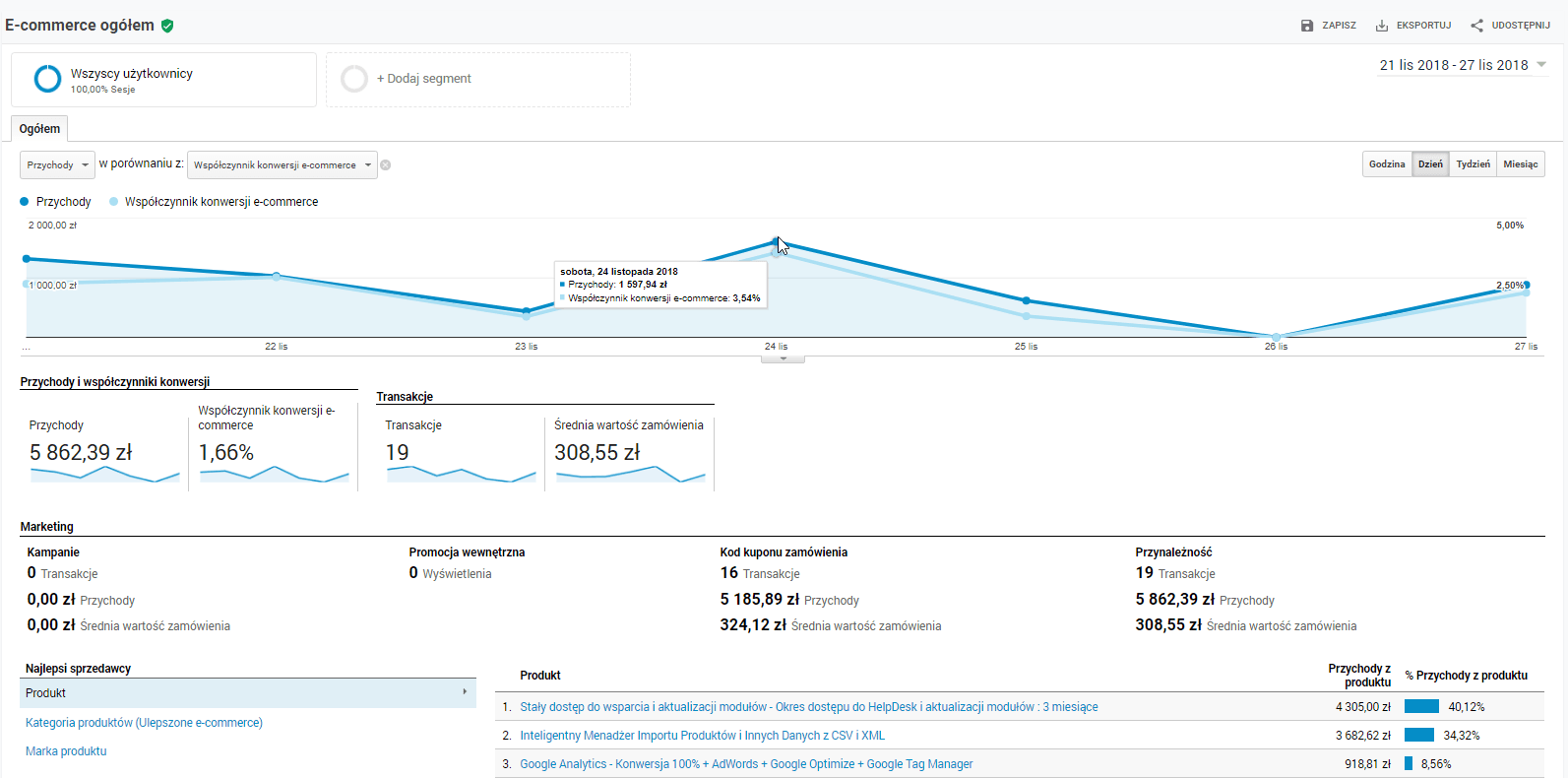Select Marka produktu in Najlepsi sprzedawcy
Screen dimensions: 1568x778
[x=66, y=751]
